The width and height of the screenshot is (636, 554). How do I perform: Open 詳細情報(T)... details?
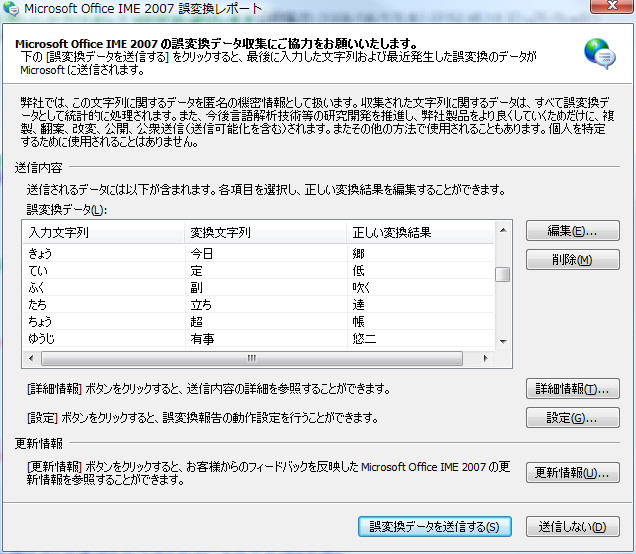click(573, 389)
